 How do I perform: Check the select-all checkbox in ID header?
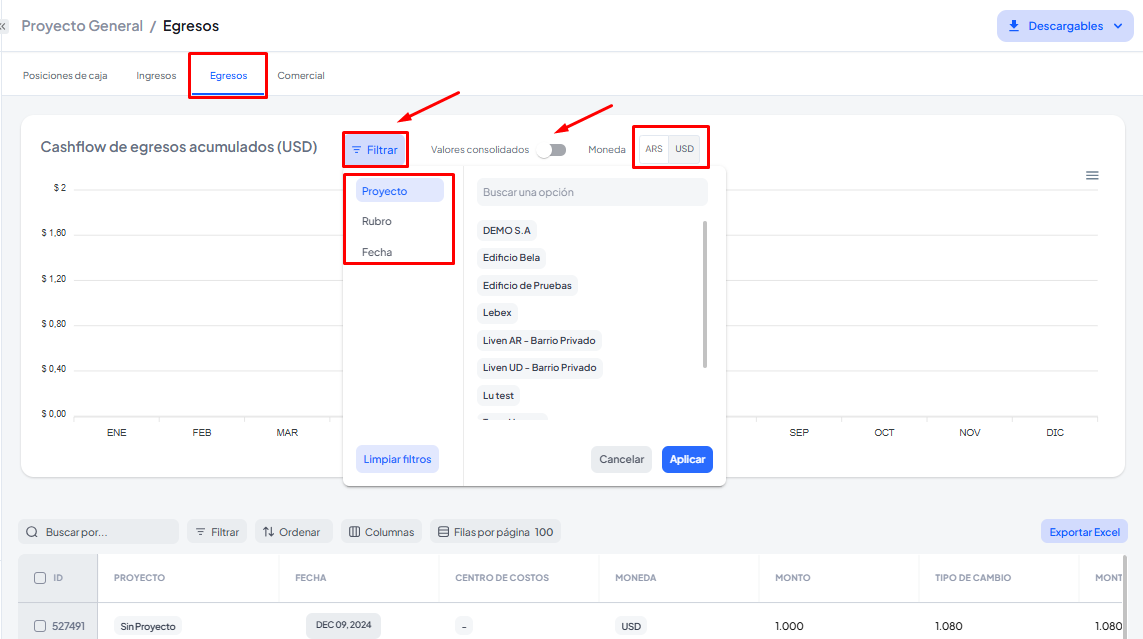tap(40, 578)
